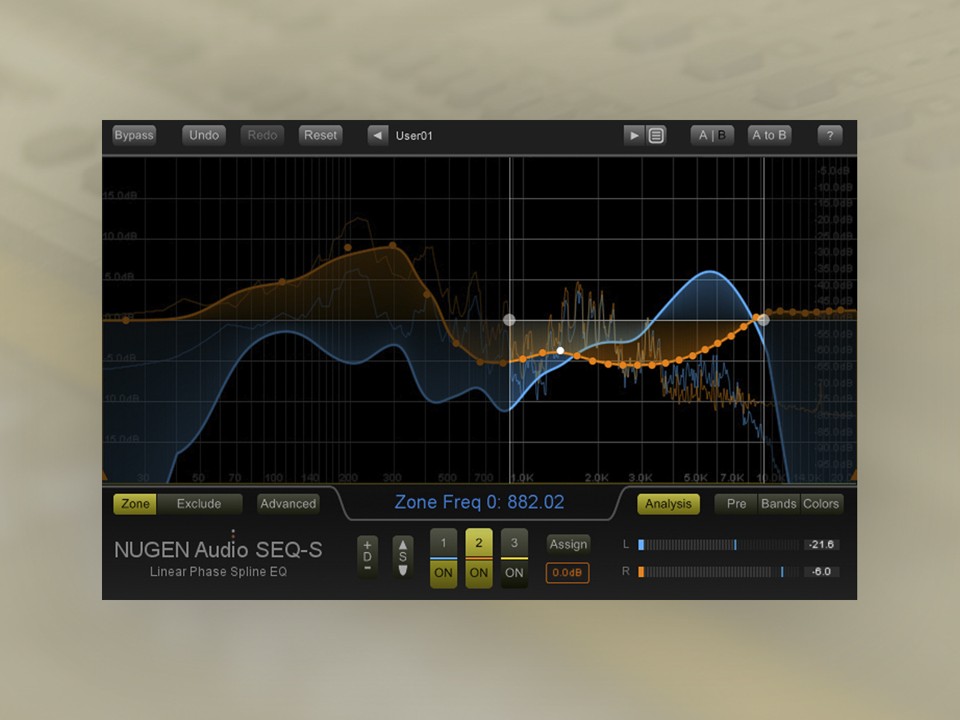Go to previous preset arrow

click(378, 135)
